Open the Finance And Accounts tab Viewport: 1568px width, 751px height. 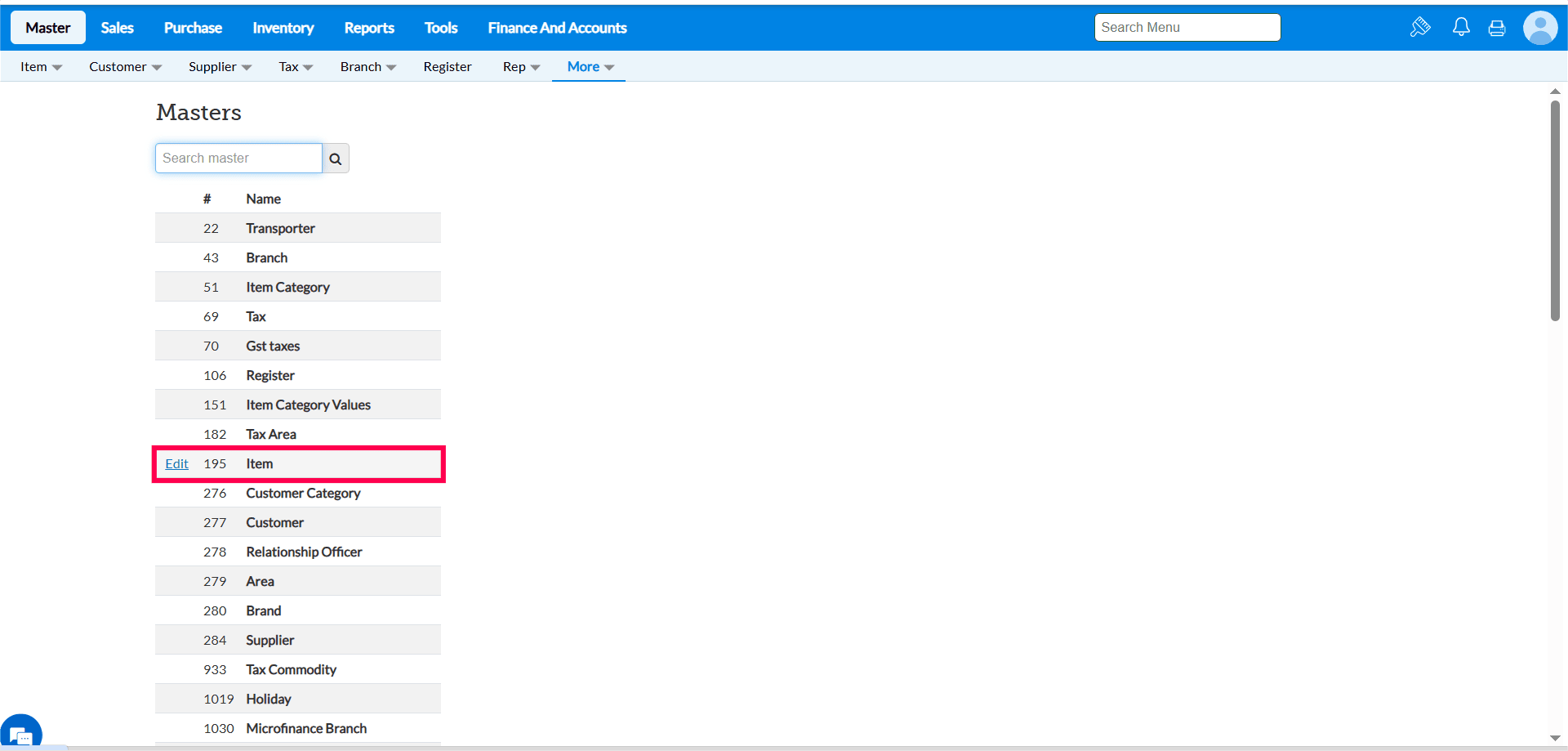(558, 28)
